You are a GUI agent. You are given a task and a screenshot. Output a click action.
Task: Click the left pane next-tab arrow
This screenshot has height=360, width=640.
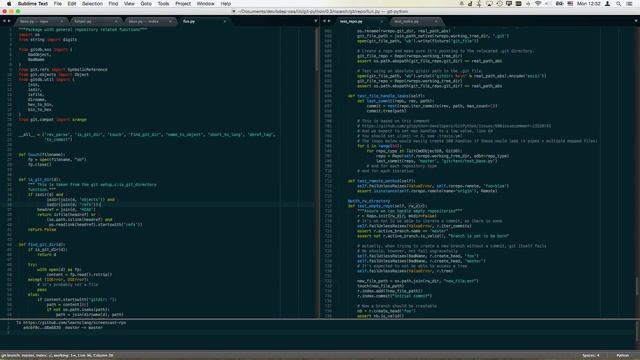(x=9, y=21)
